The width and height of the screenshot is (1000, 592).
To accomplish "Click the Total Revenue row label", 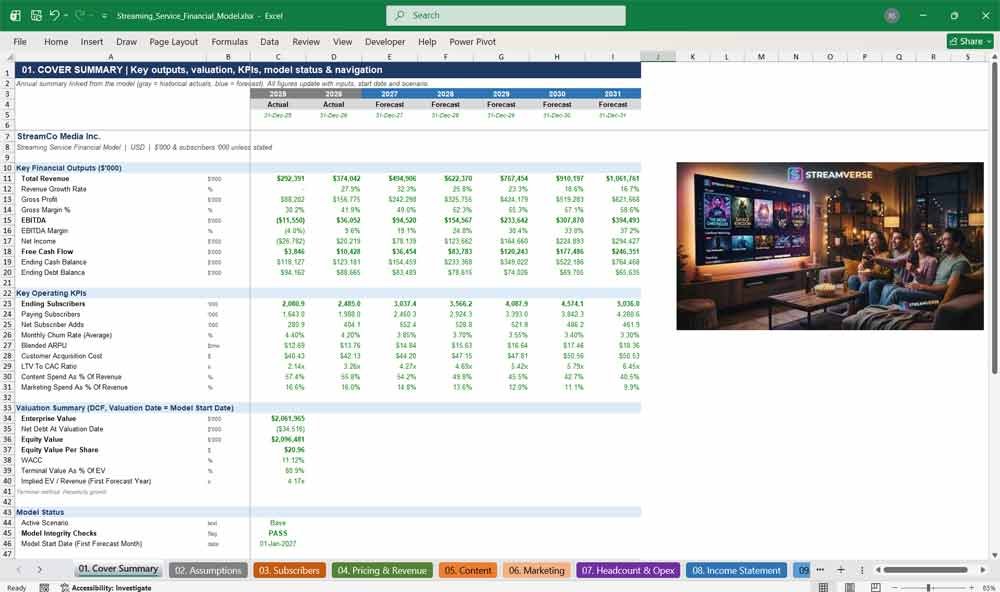I will [x=45, y=179].
